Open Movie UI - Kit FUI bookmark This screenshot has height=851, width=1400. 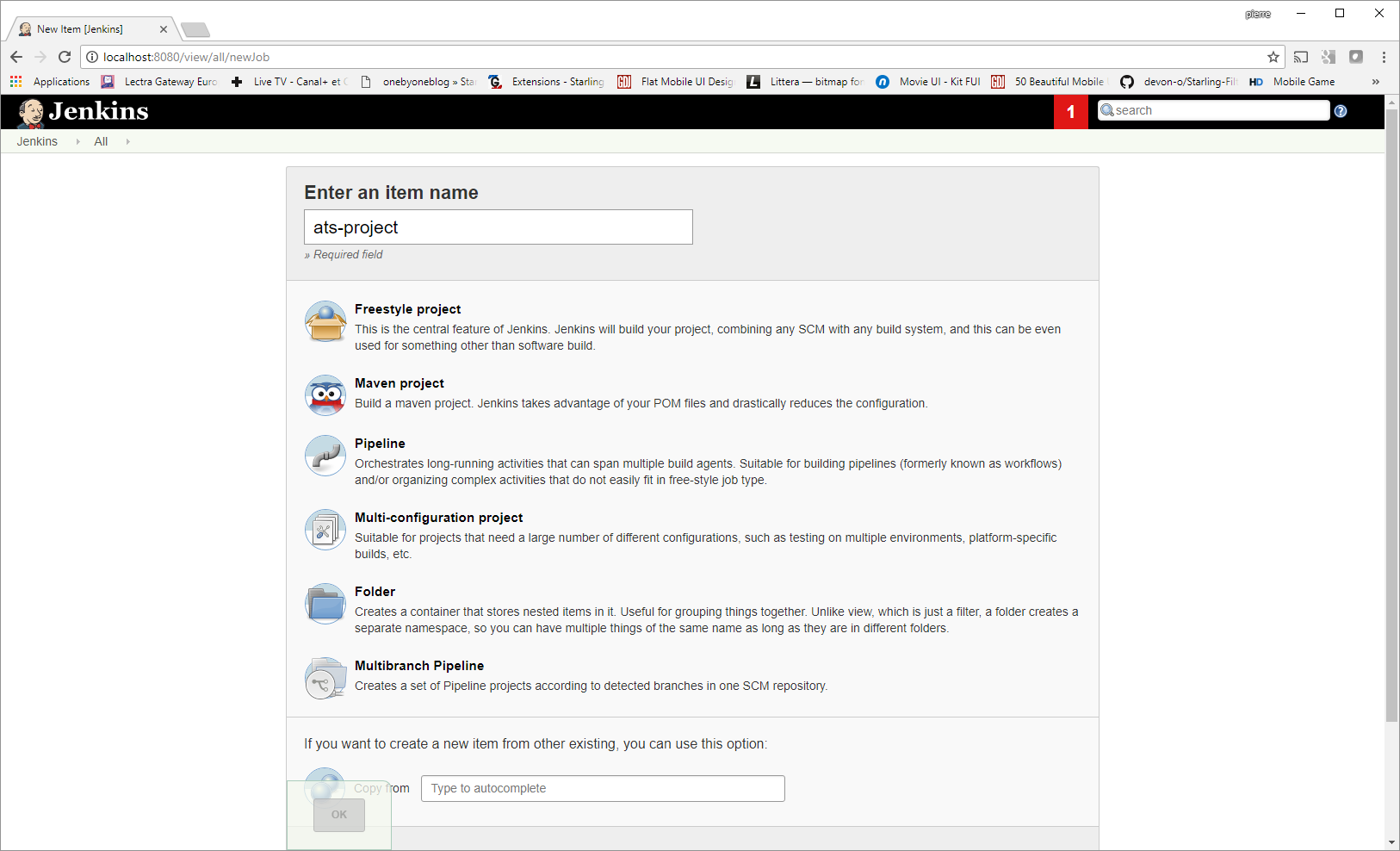click(x=928, y=82)
